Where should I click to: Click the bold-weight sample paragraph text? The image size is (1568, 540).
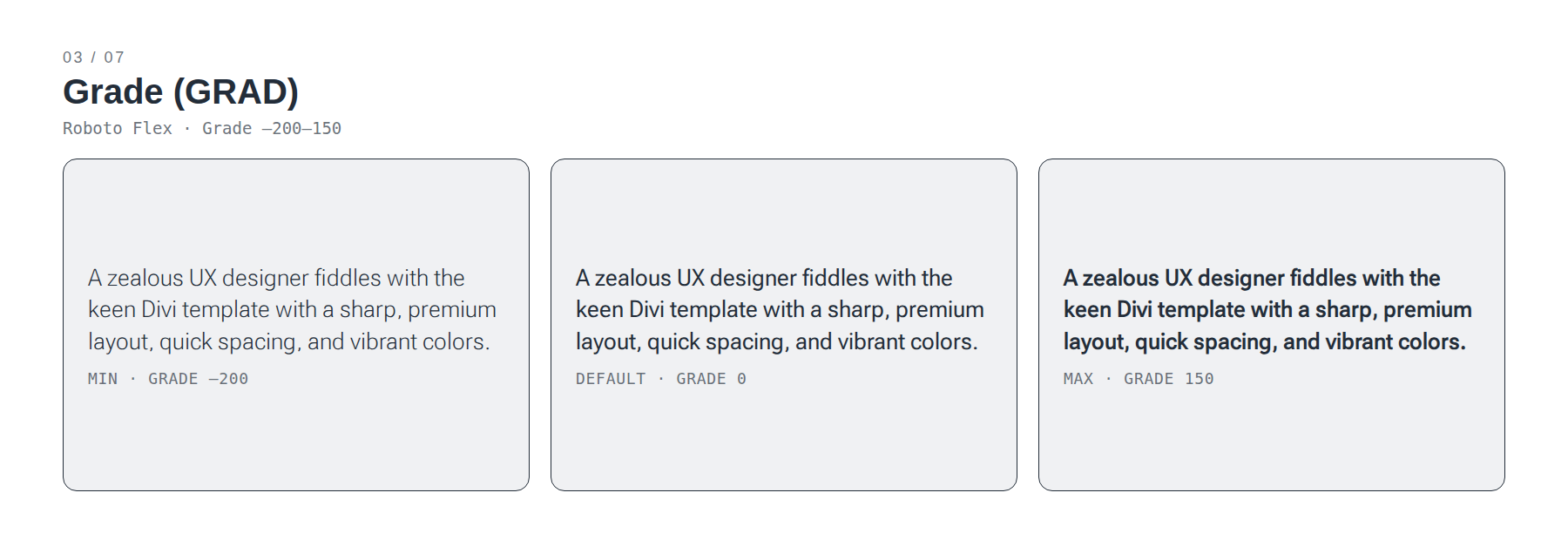[x=1267, y=310]
